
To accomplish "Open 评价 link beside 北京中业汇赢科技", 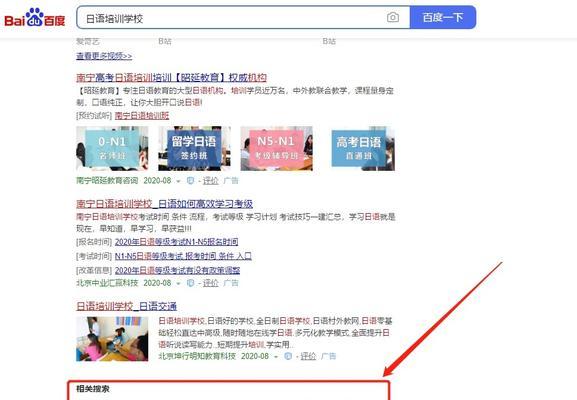I will point(210,283).
